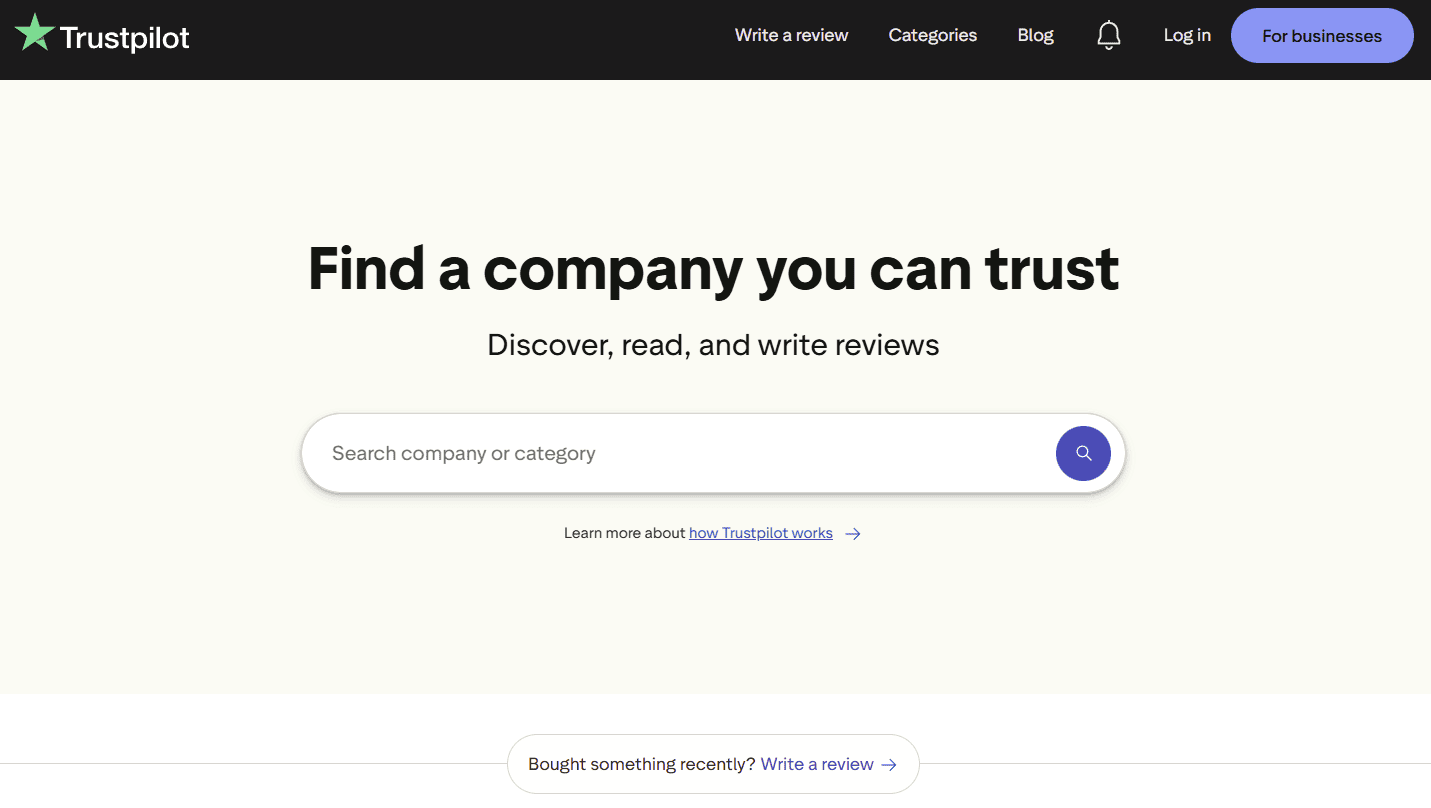Click Log in
1431x808 pixels.
1187,35
